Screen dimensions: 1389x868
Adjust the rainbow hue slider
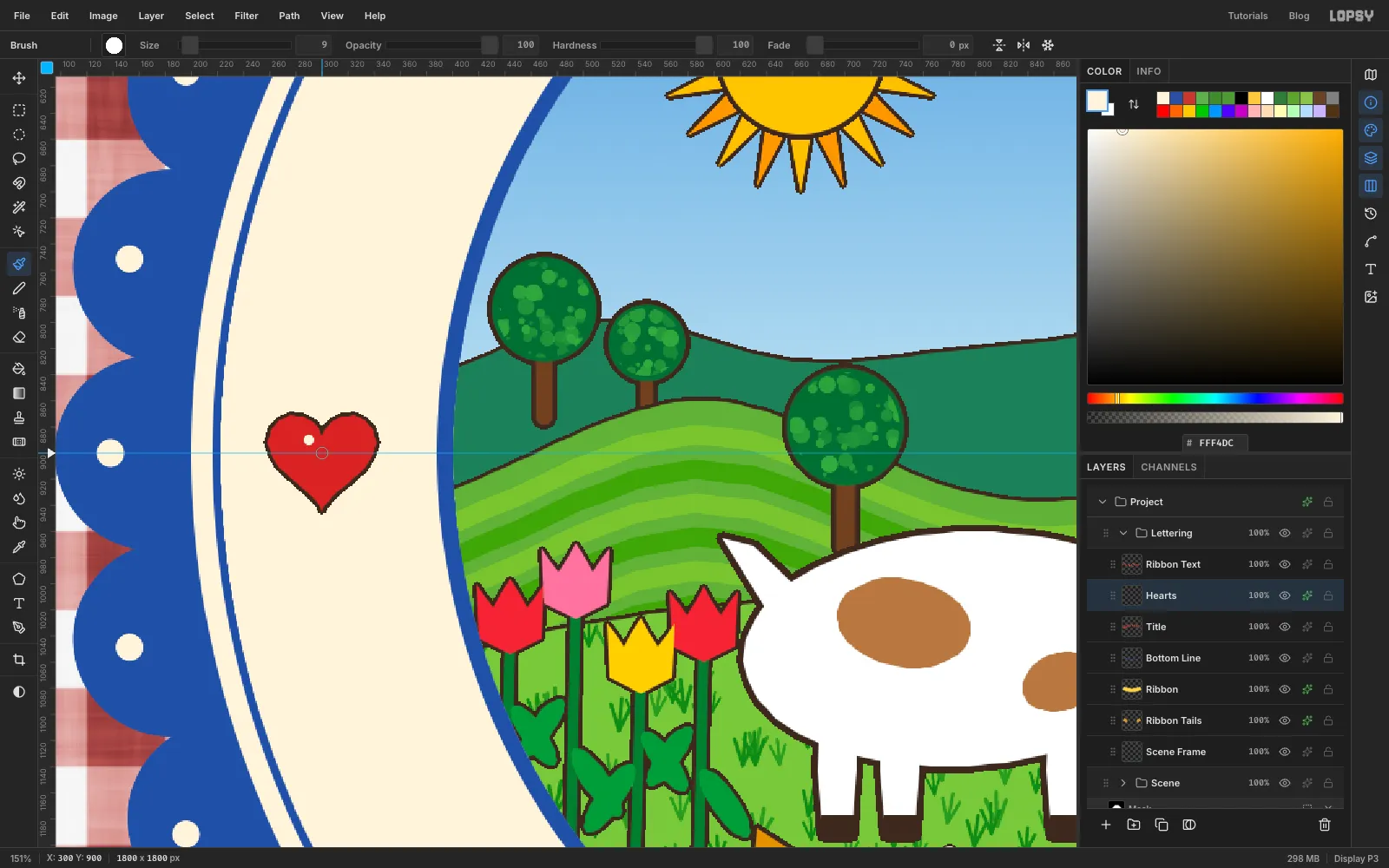[x=1215, y=398]
